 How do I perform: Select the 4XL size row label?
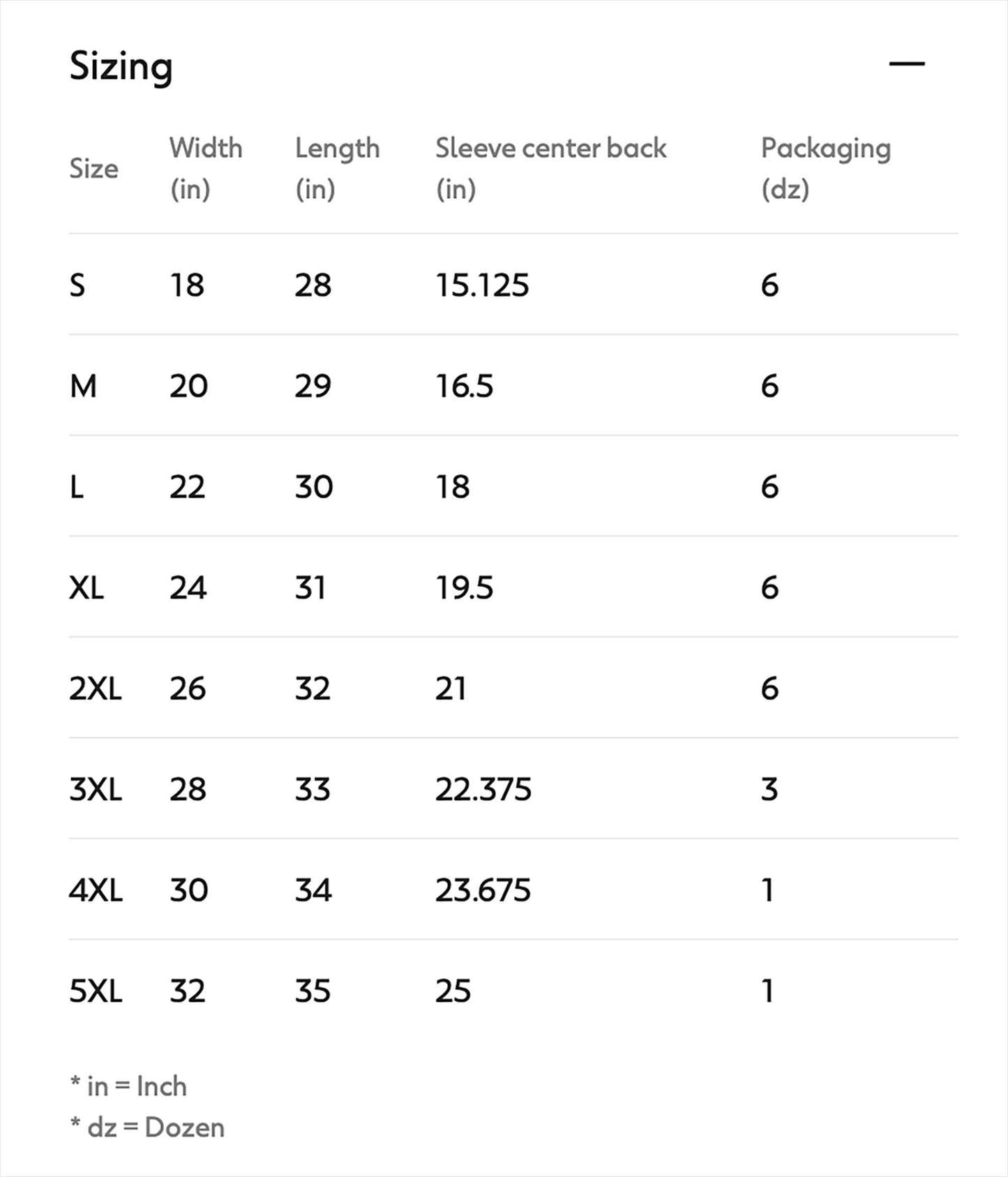94,890
